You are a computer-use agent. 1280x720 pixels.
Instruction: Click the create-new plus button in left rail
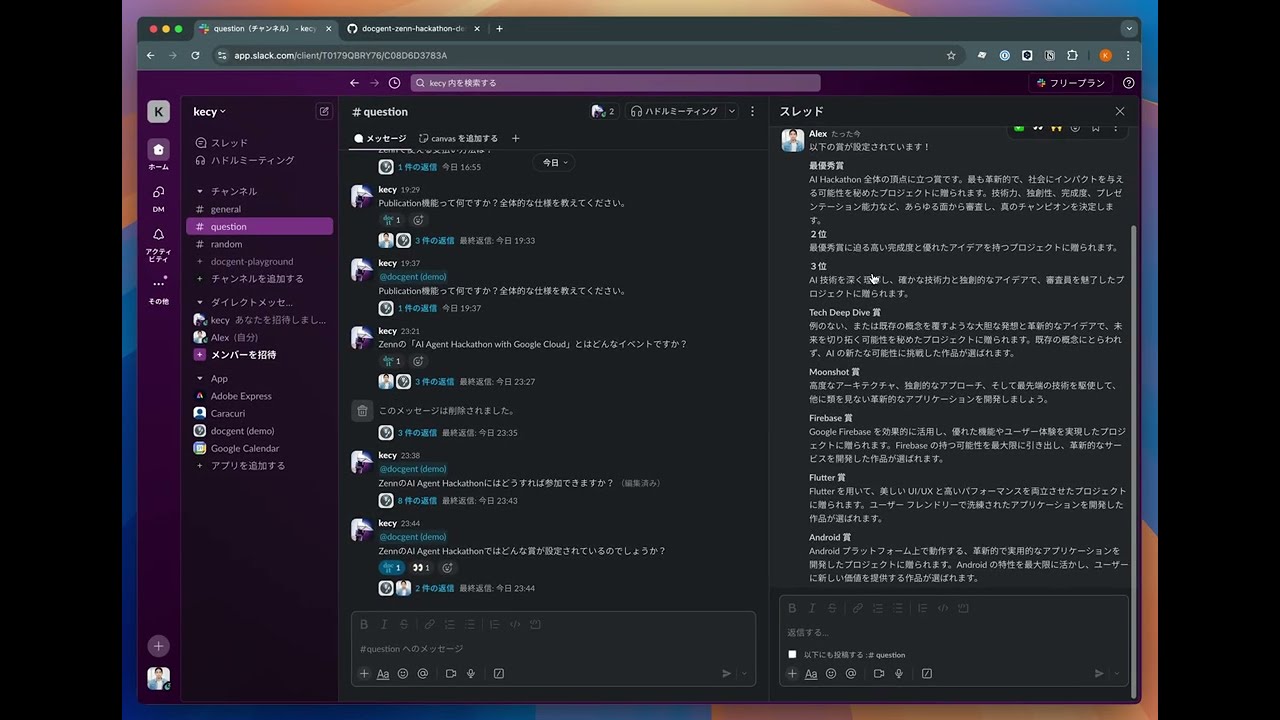click(158, 646)
